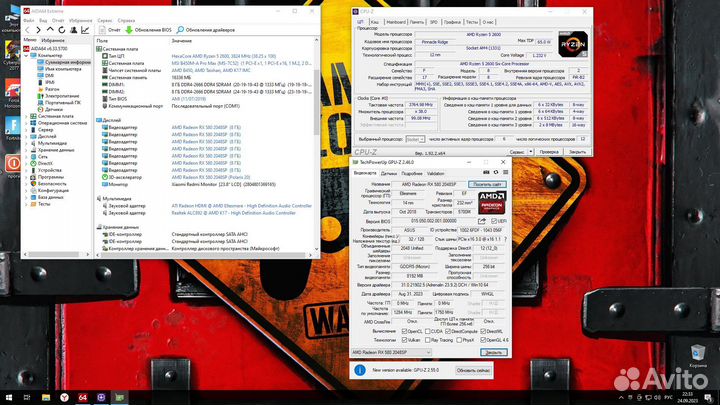Switch to the Mainboard tab in CPU-Z
The width and height of the screenshot is (720, 405).
396,22
